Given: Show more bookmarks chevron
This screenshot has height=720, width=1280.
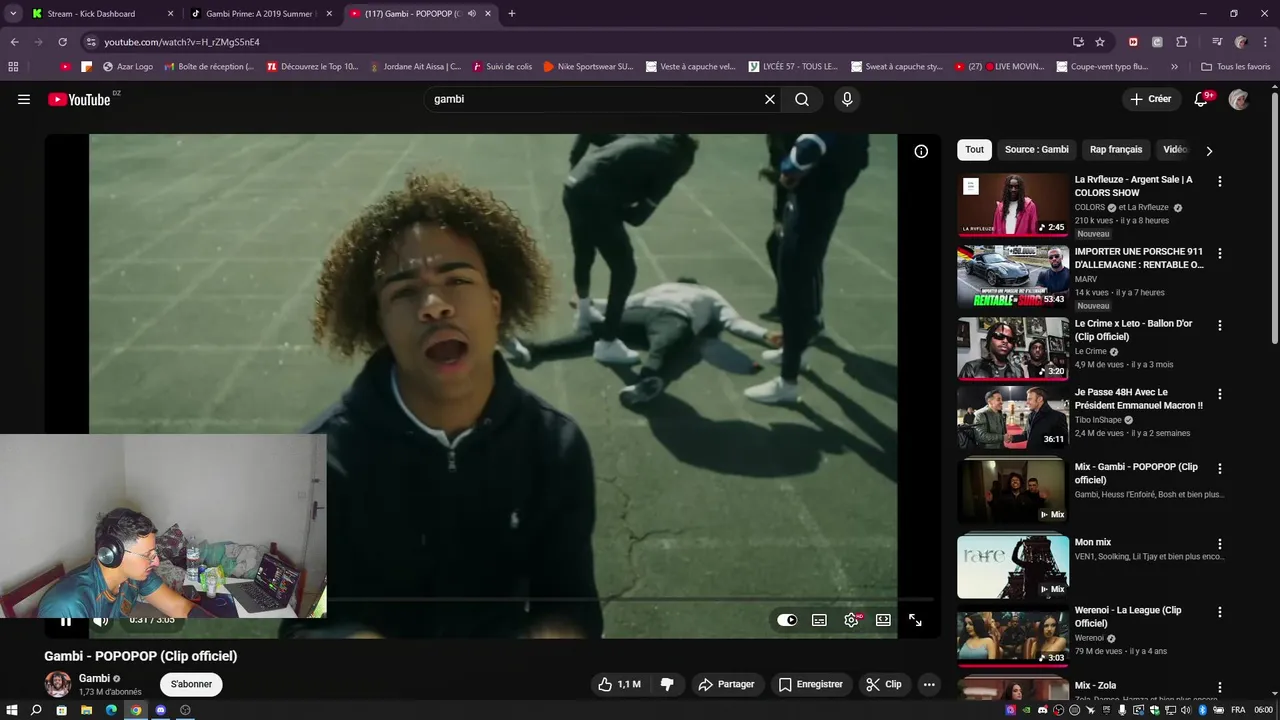Looking at the screenshot, I should tap(1174, 67).
